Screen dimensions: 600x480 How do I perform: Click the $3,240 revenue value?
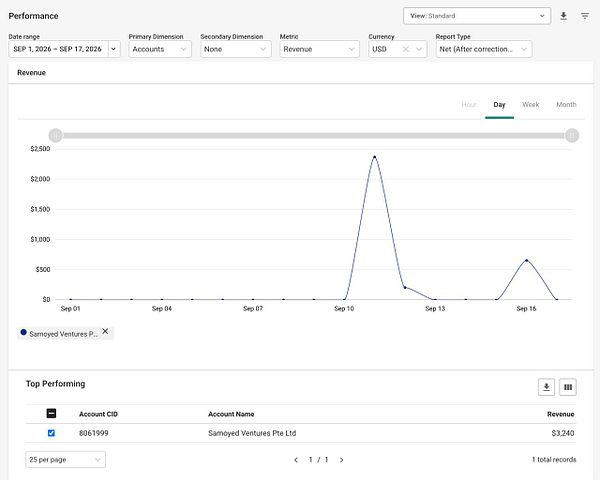[x=563, y=433]
